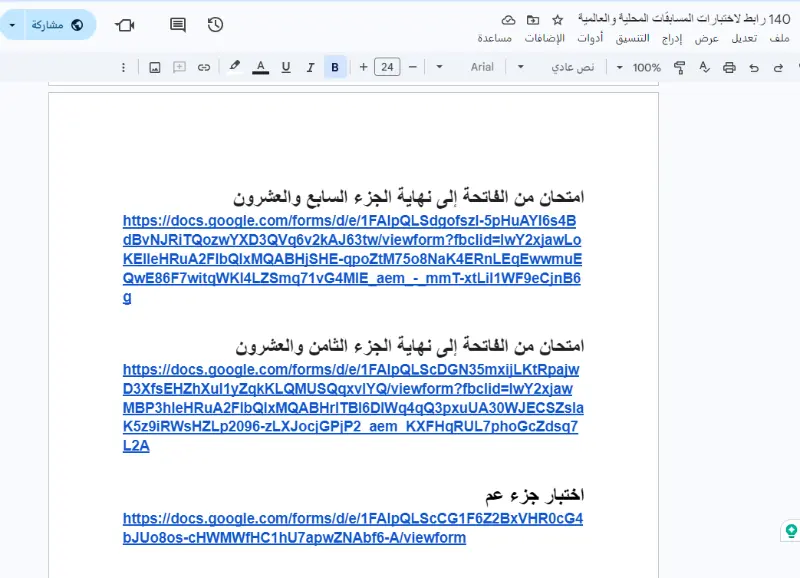The image size is (800, 578).
Task: Toggle bold formatting
Action: click(335, 67)
